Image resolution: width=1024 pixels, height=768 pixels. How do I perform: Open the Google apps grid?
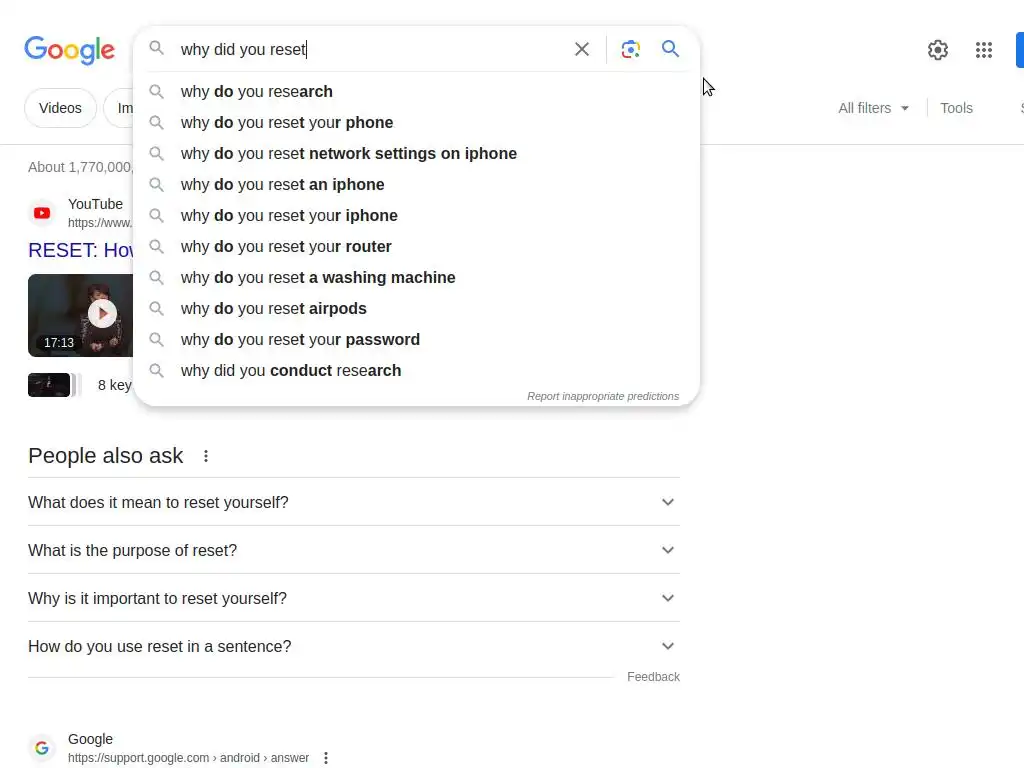[x=984, y=50]
